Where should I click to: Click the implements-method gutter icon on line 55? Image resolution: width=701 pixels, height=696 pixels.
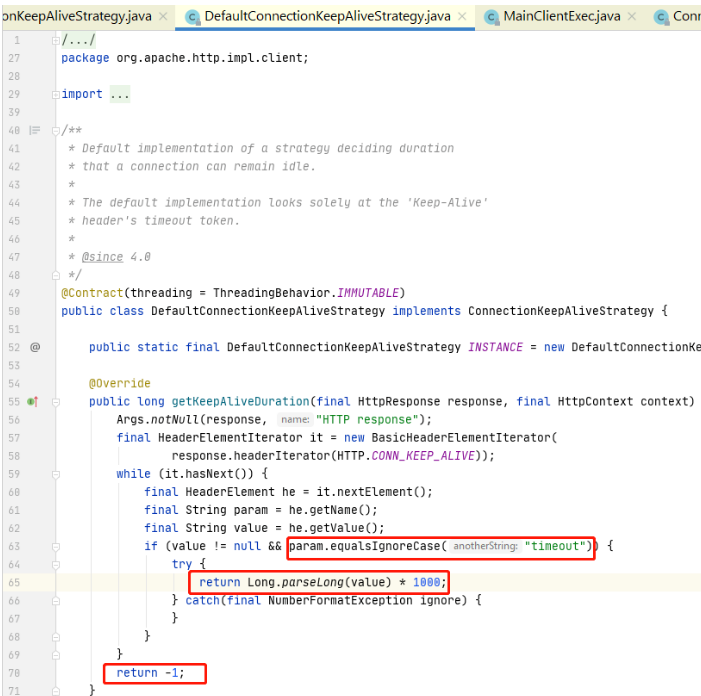pyautogui.click(x=33, y=401)
